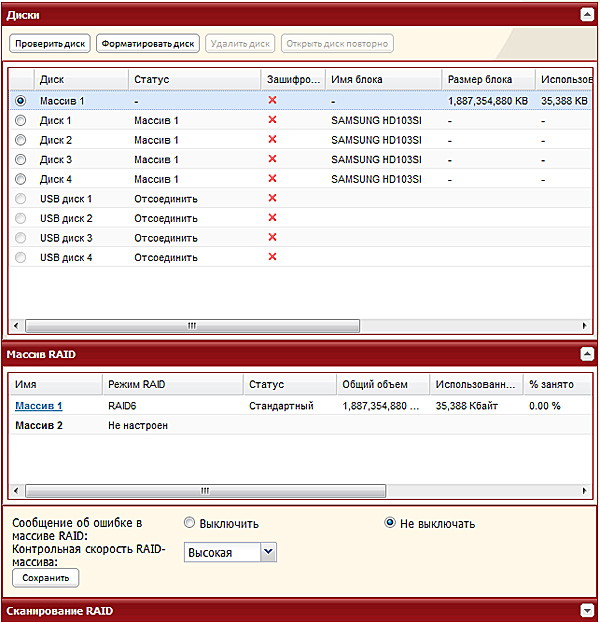
Task: Click the disks table horizontal scrollbar
Action: [192, 326]
